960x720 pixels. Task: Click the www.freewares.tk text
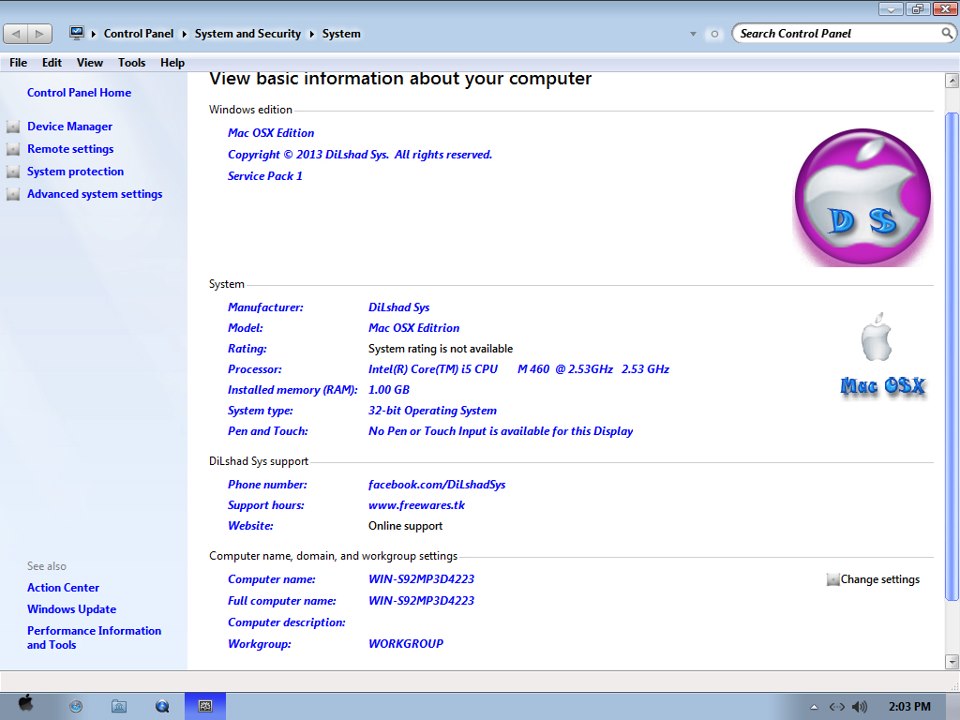(416, 505)
